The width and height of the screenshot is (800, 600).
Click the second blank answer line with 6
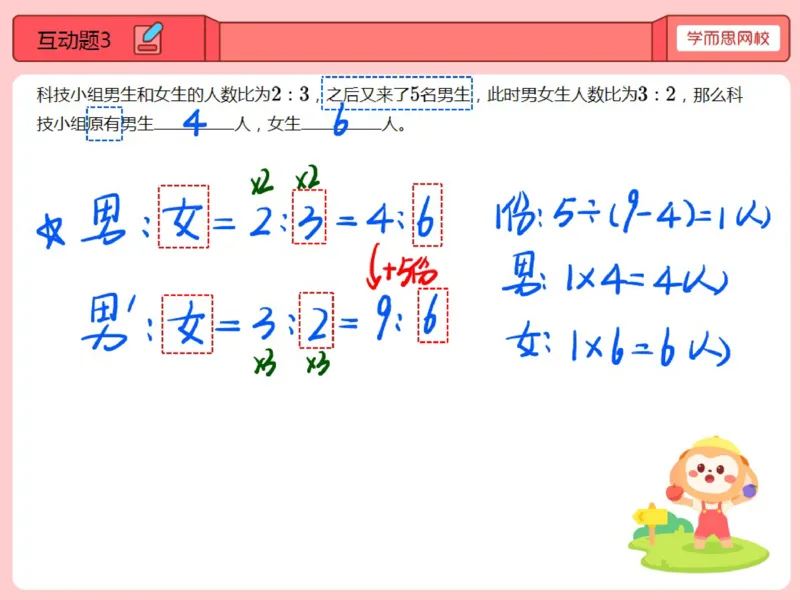coord(341,124)
